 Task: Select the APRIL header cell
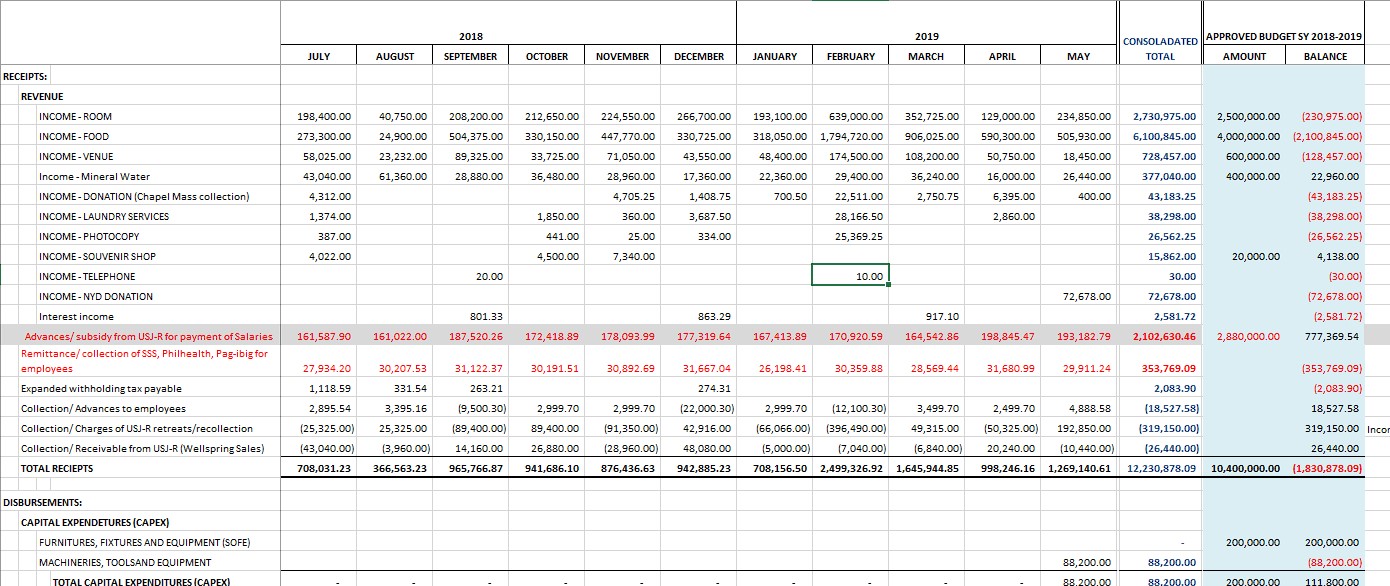tap(1002, 57)
